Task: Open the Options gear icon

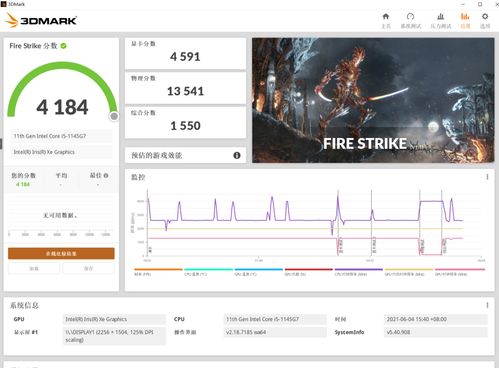Action: click(485, 17)
